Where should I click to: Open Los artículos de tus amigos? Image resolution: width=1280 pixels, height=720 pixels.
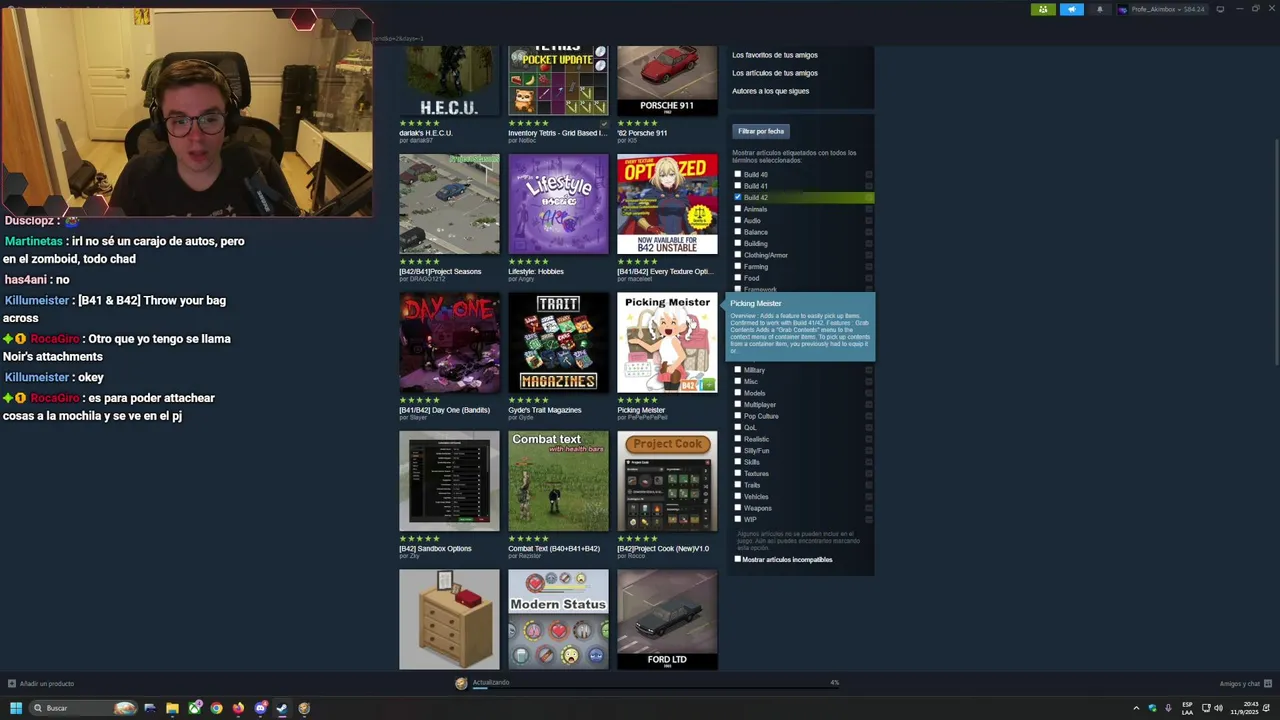coord(774,73)
